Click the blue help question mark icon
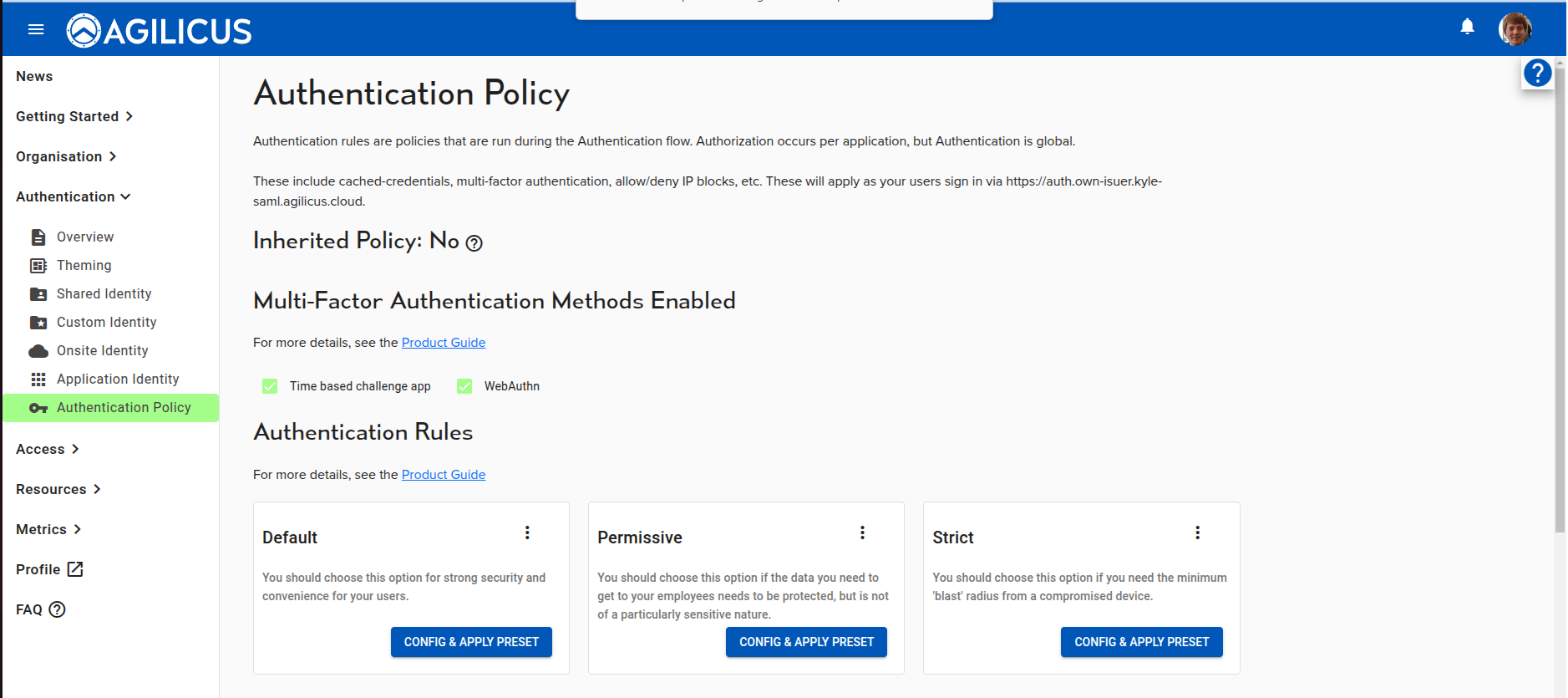Image resolution: width=1568 pixels, height=698 pixels. pos(1537,73)
